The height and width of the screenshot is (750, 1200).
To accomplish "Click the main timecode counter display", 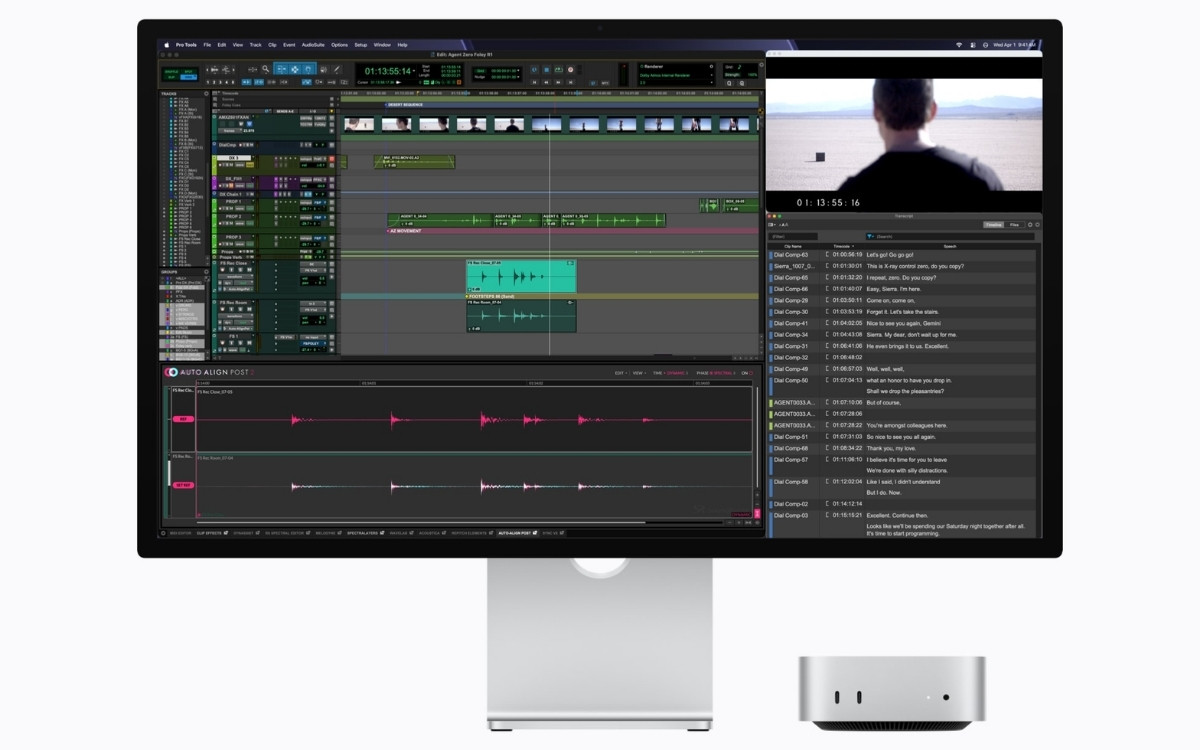I will [389, 71].
